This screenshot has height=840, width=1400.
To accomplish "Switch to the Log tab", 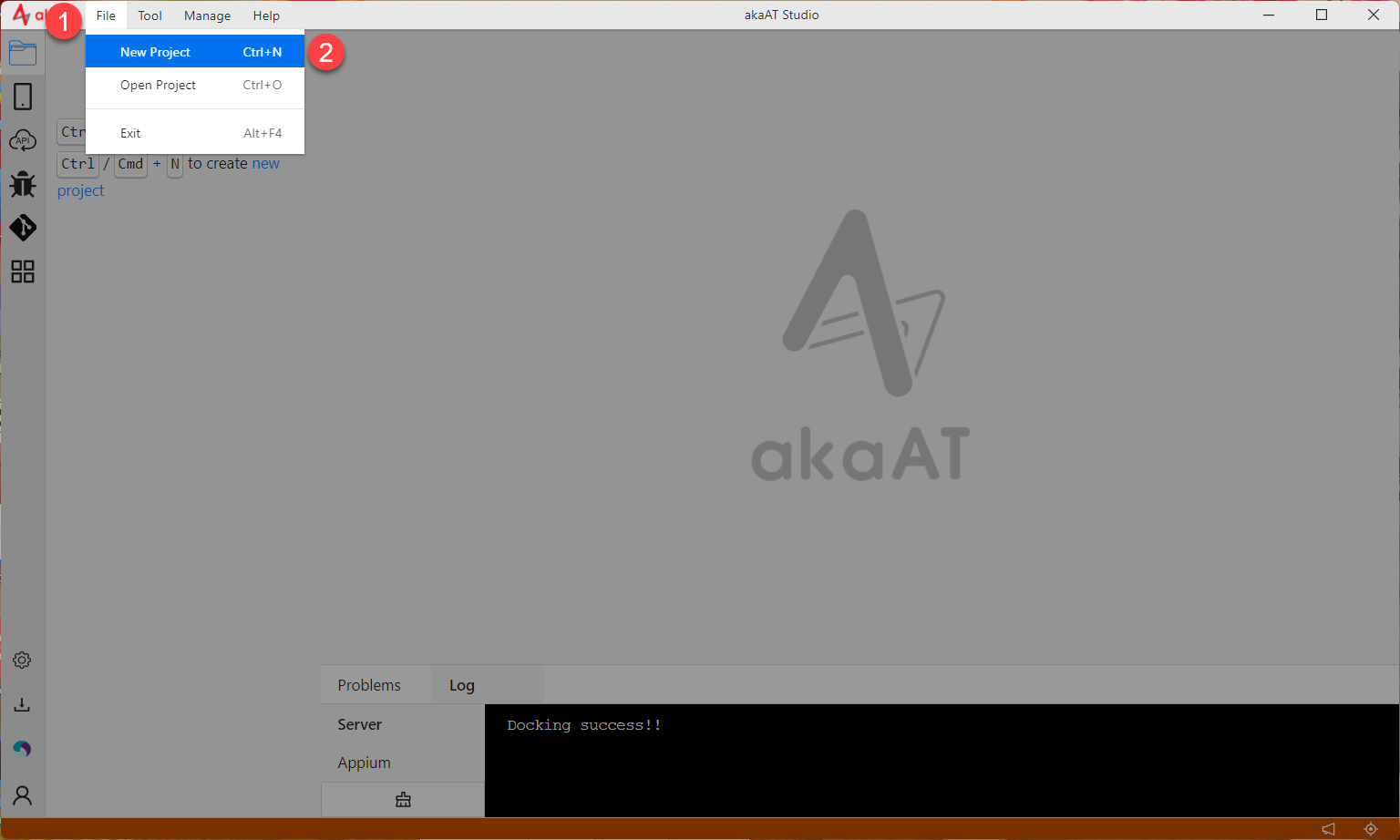I will (462, 685).
